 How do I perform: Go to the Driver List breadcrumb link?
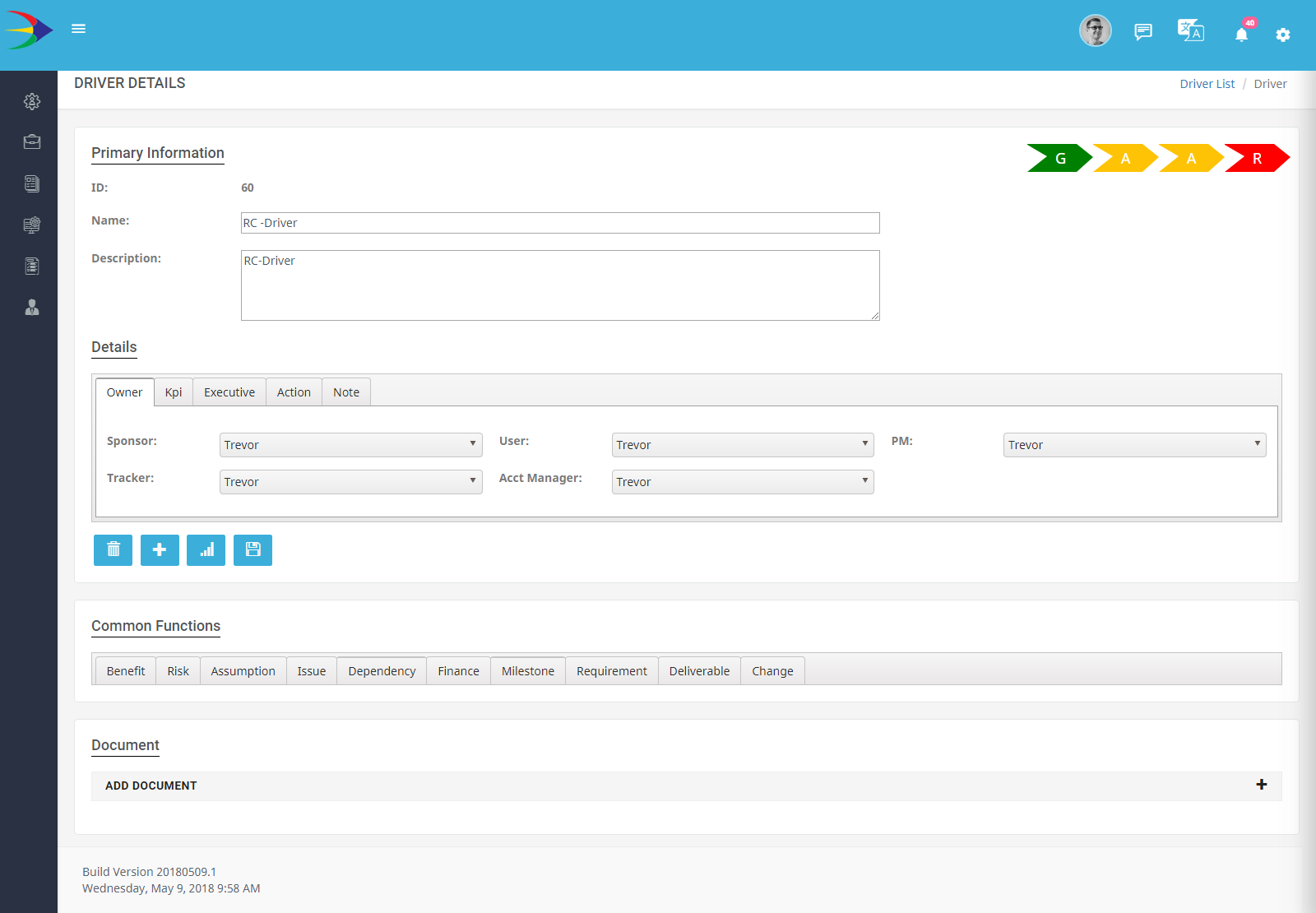[1207, 84]
